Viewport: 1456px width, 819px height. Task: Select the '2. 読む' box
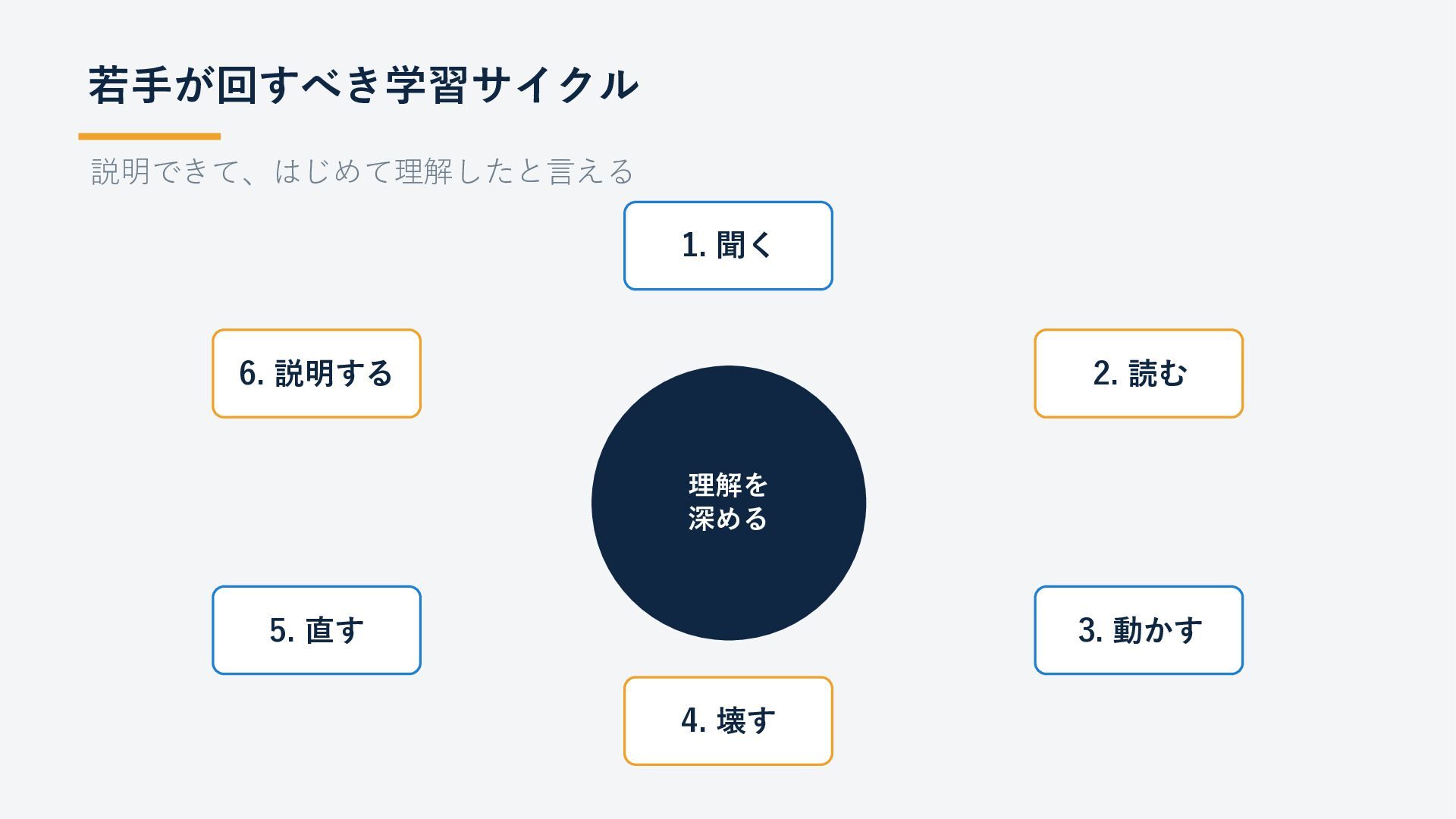pos(1138,373)
